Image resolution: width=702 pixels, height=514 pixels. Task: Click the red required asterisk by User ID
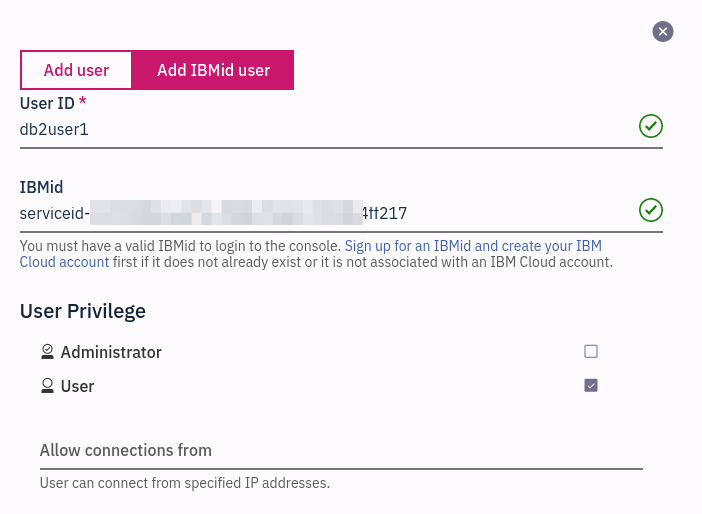click(83, 102)
